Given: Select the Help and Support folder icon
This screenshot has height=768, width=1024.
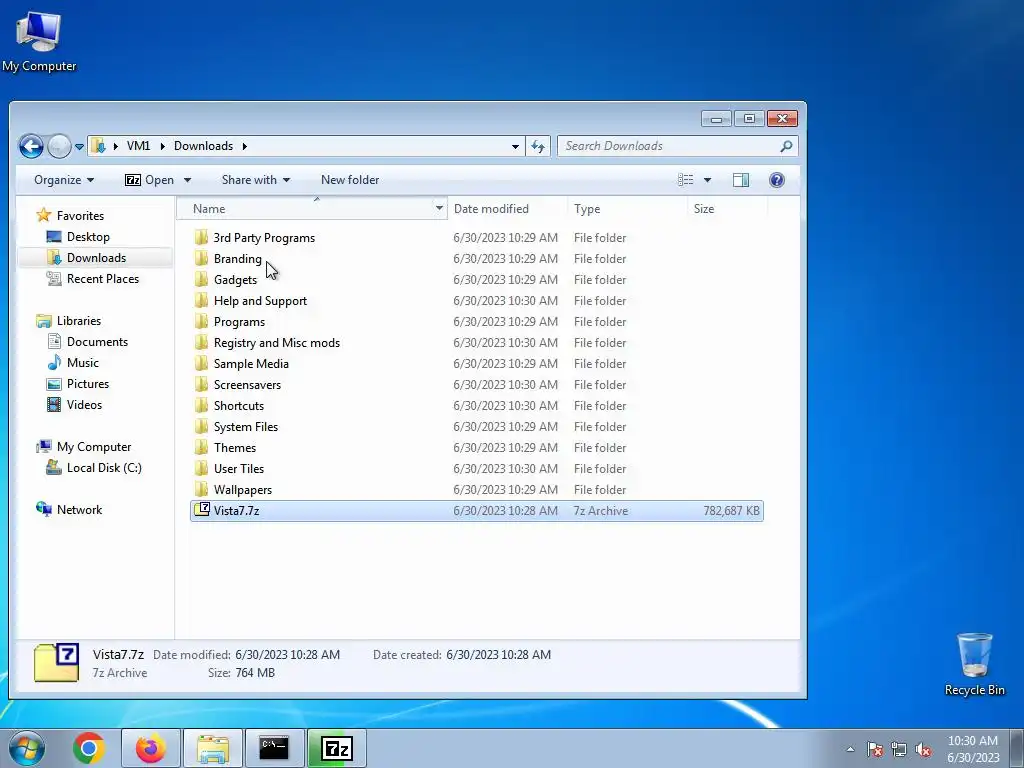Looking at the screenshot, I should pos(202,300).
